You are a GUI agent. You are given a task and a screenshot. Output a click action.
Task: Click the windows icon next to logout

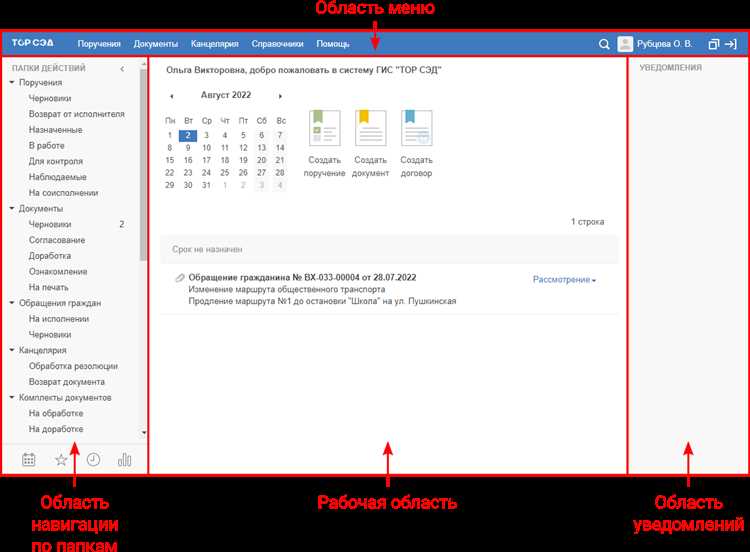(x=713, y=44)
